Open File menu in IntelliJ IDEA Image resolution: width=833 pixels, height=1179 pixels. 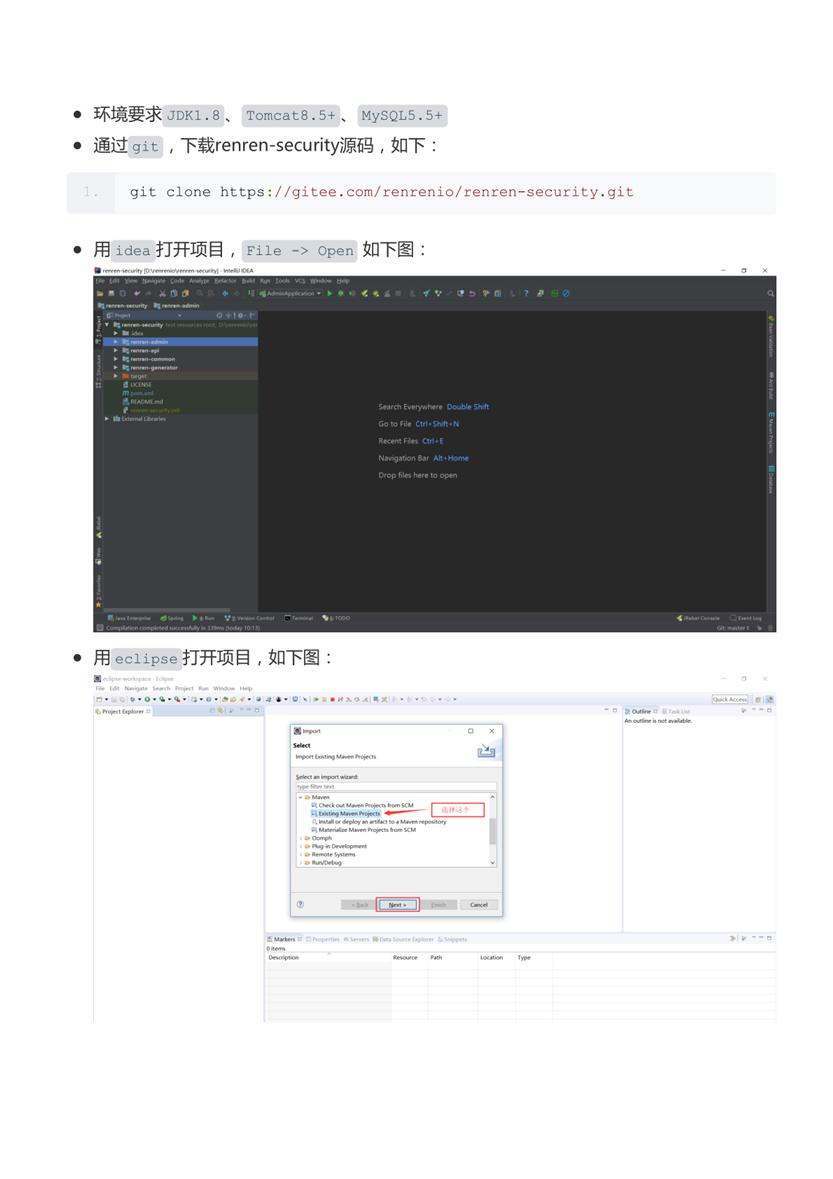pos(100,281)
